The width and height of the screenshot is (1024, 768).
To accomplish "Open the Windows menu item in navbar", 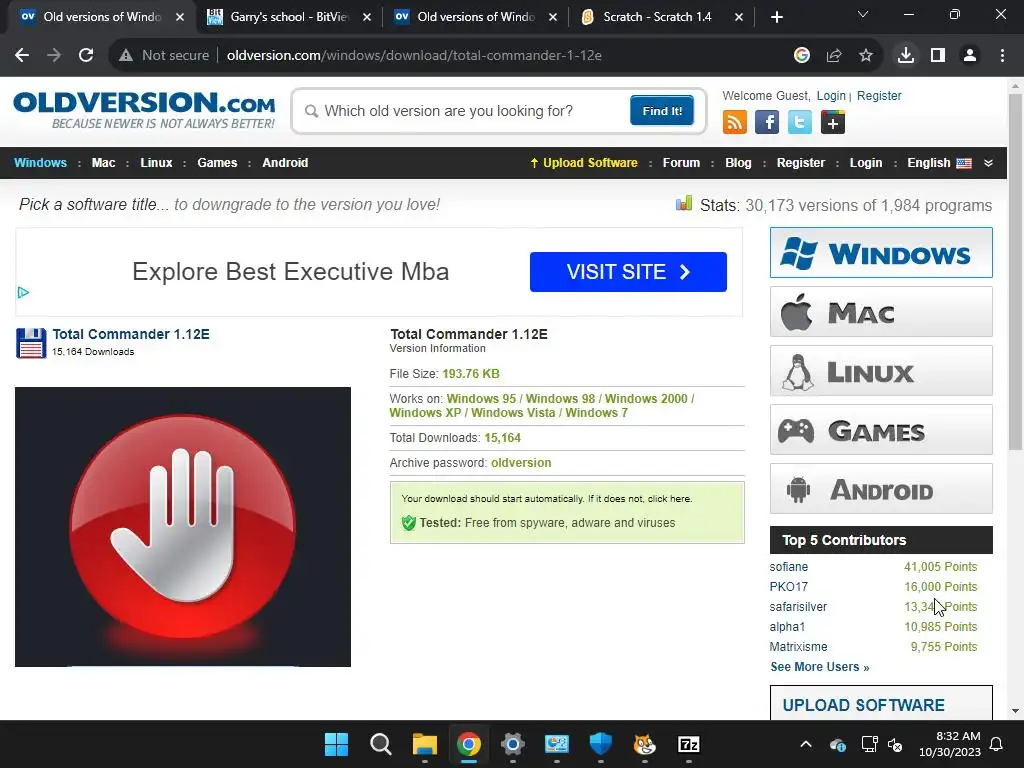I will [x=40, y=163].
